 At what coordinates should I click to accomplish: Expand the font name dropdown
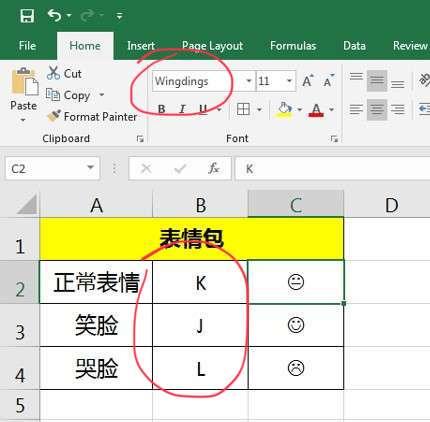(249, 81)
